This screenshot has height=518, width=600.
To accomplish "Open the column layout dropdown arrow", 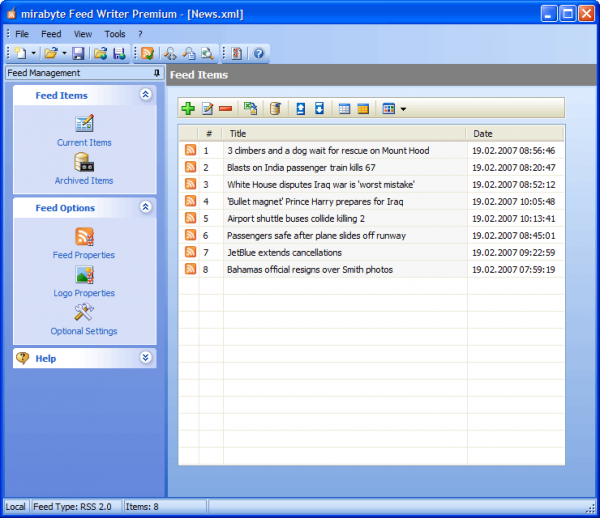I will [x=403, y=109].
